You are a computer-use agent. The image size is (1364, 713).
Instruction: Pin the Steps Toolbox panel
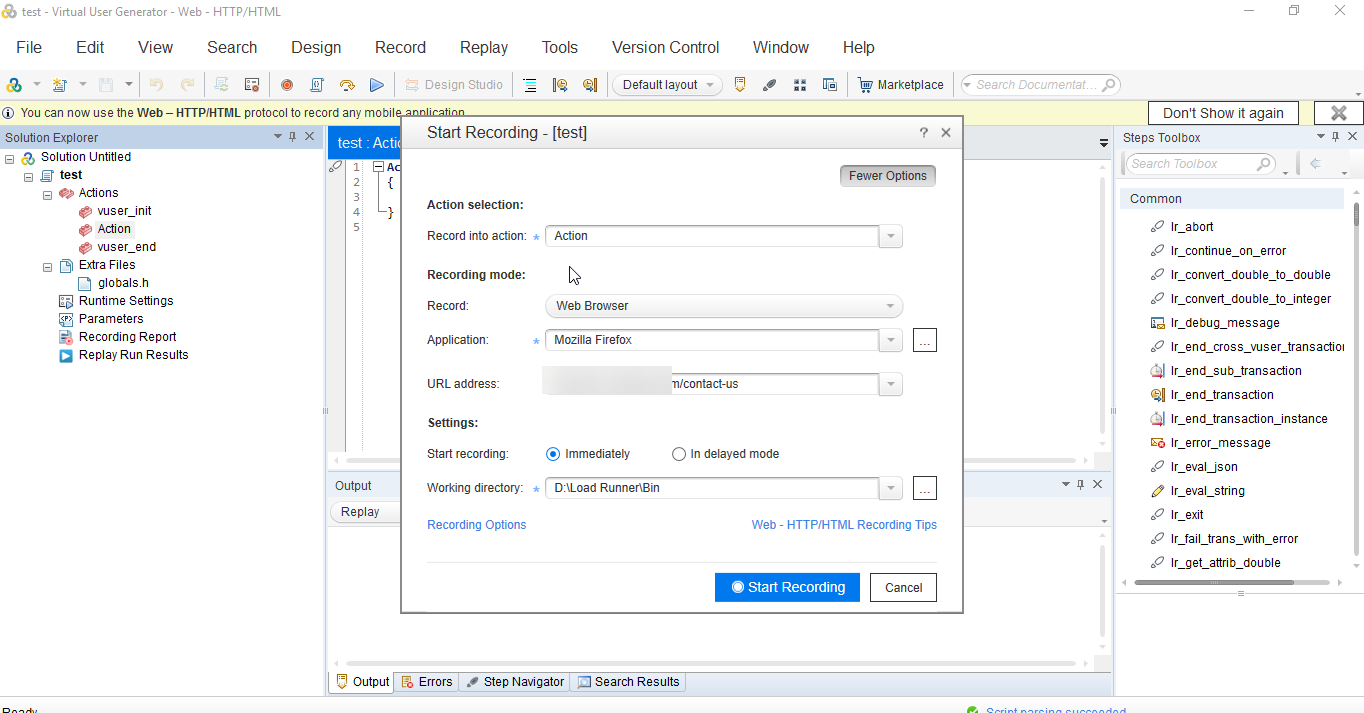click(x=1335, y=136)
